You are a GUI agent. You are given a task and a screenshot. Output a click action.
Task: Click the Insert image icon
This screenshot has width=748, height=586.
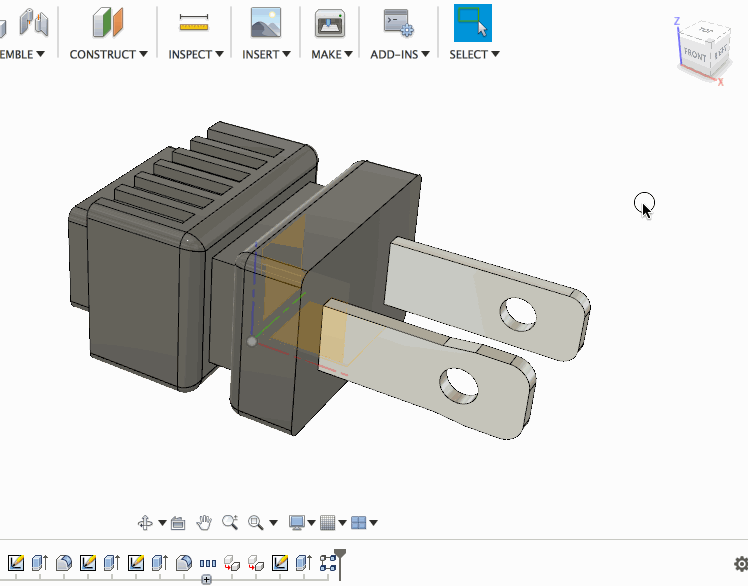point(266,22)
